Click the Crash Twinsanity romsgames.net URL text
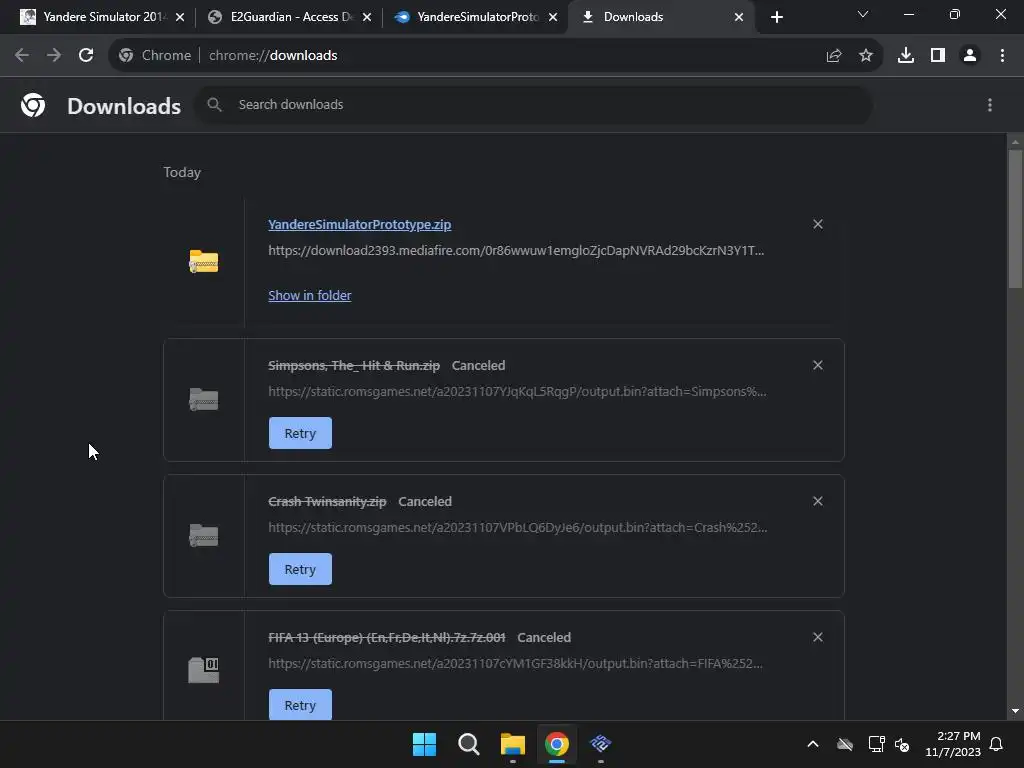The image size is (1024, 768). point(518,527)
